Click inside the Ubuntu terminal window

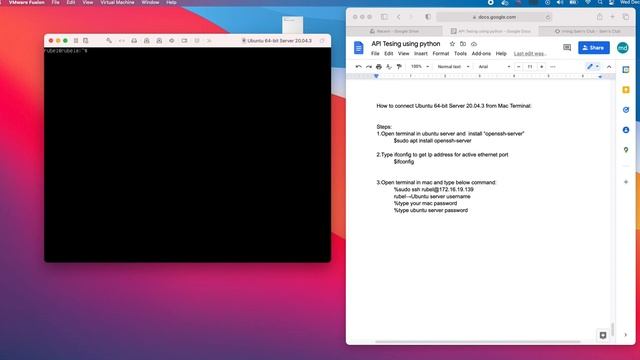(x=187, y=154)
